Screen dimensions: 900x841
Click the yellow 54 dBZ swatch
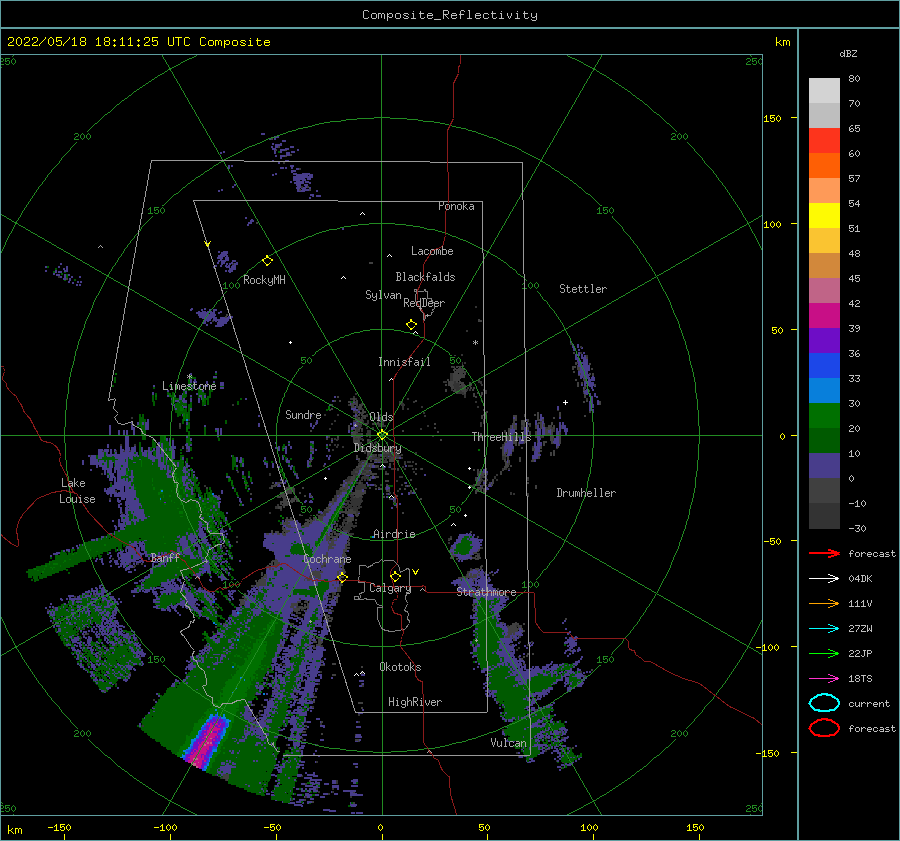[824, 215]
